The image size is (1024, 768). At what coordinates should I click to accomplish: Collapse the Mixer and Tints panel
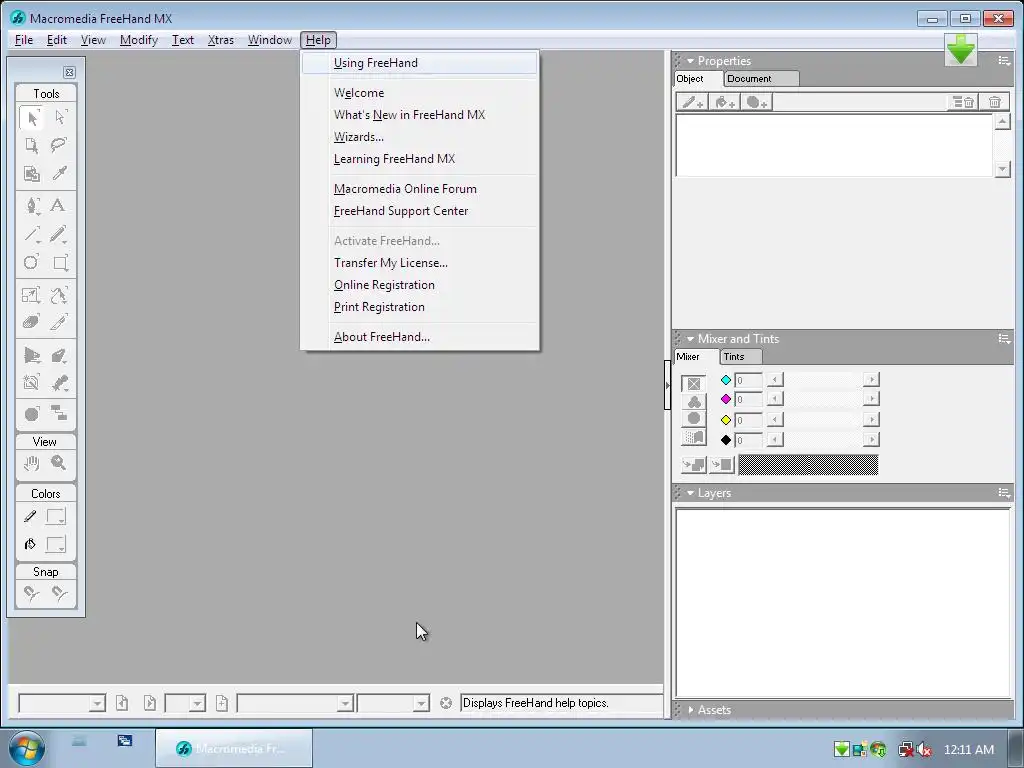click(690, 339)
